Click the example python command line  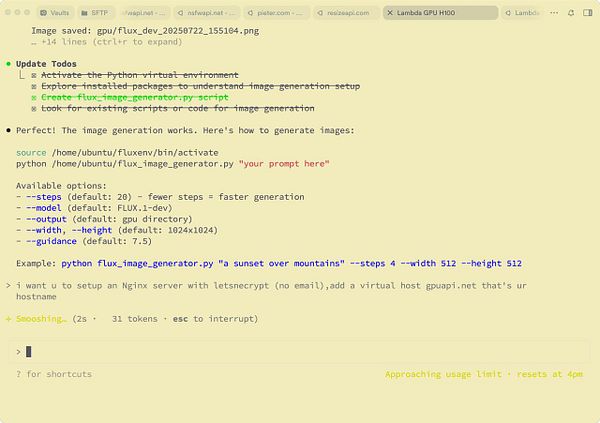coord(292,263)
